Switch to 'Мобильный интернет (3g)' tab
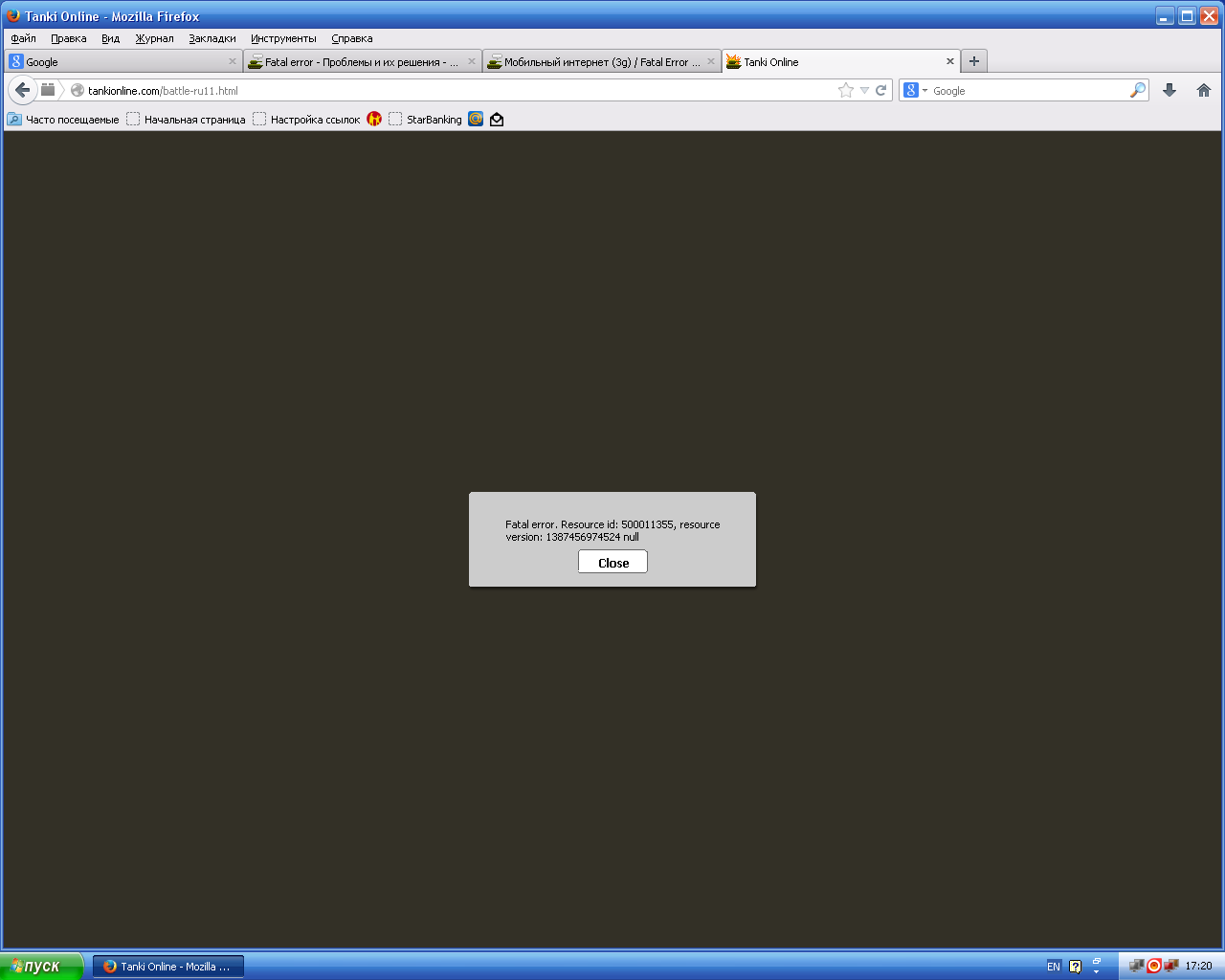1225x980 pixels. 601,61
